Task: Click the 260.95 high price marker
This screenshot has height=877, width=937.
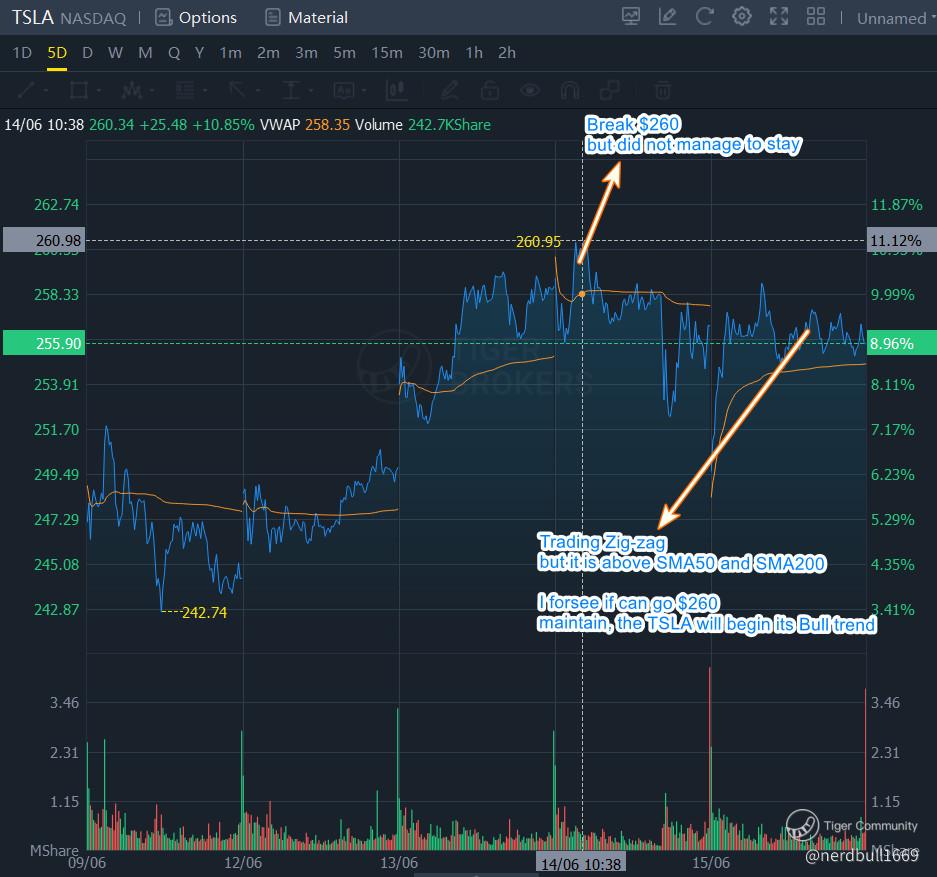Action: [538, 241]
